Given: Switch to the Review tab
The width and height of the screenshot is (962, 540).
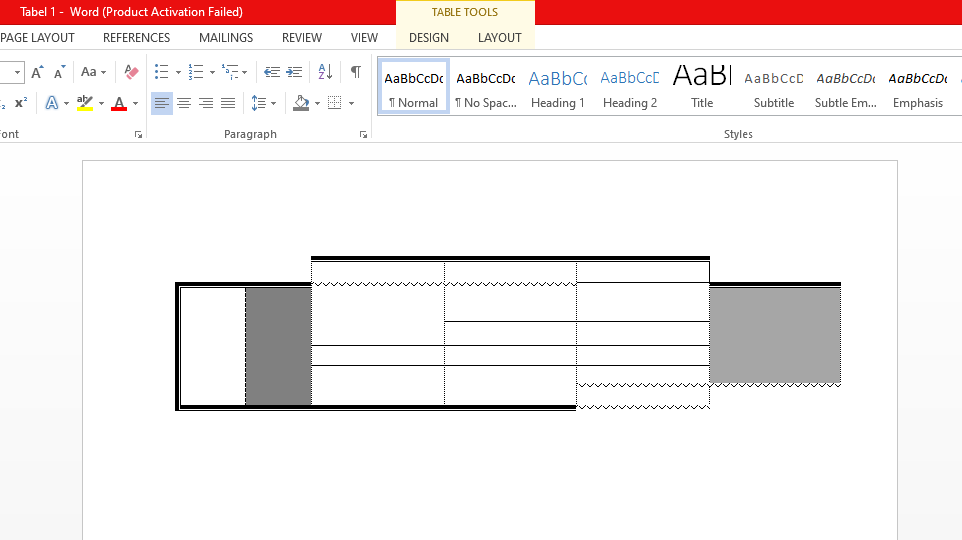Looking at the screenshot, I should click(302, 38).
